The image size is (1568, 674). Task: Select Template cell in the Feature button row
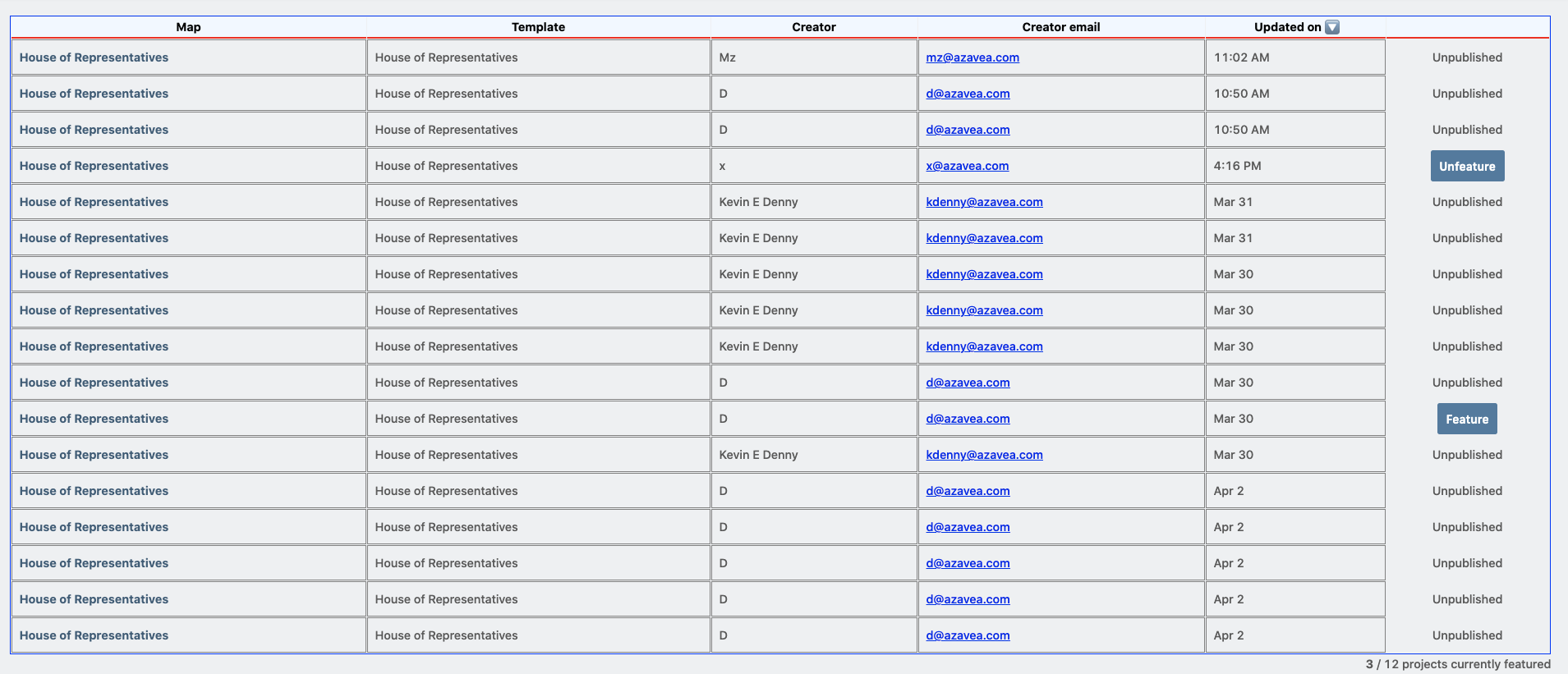pyautogui.click(x=538, y=419)
